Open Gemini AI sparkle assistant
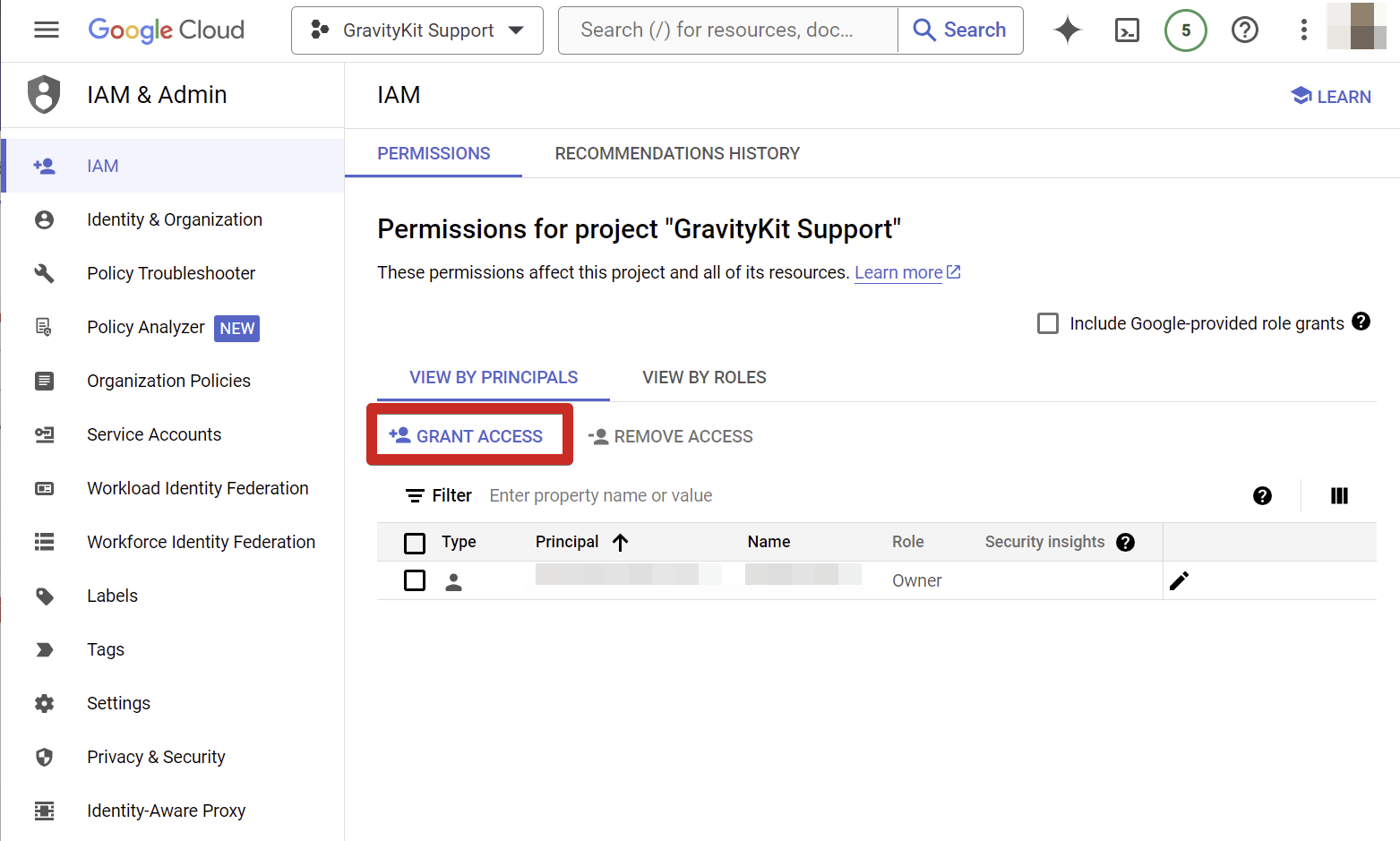The height and width of the screenshot is (841, 1400). click(1068, 30)
